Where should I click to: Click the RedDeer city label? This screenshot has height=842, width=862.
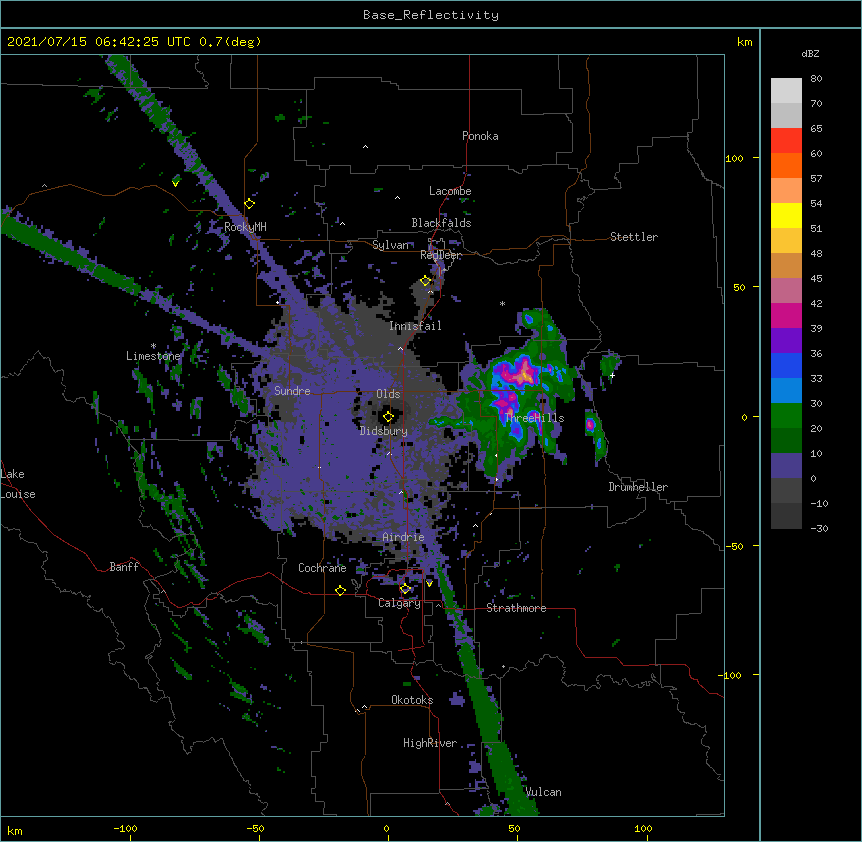click(x=441, y=255)
